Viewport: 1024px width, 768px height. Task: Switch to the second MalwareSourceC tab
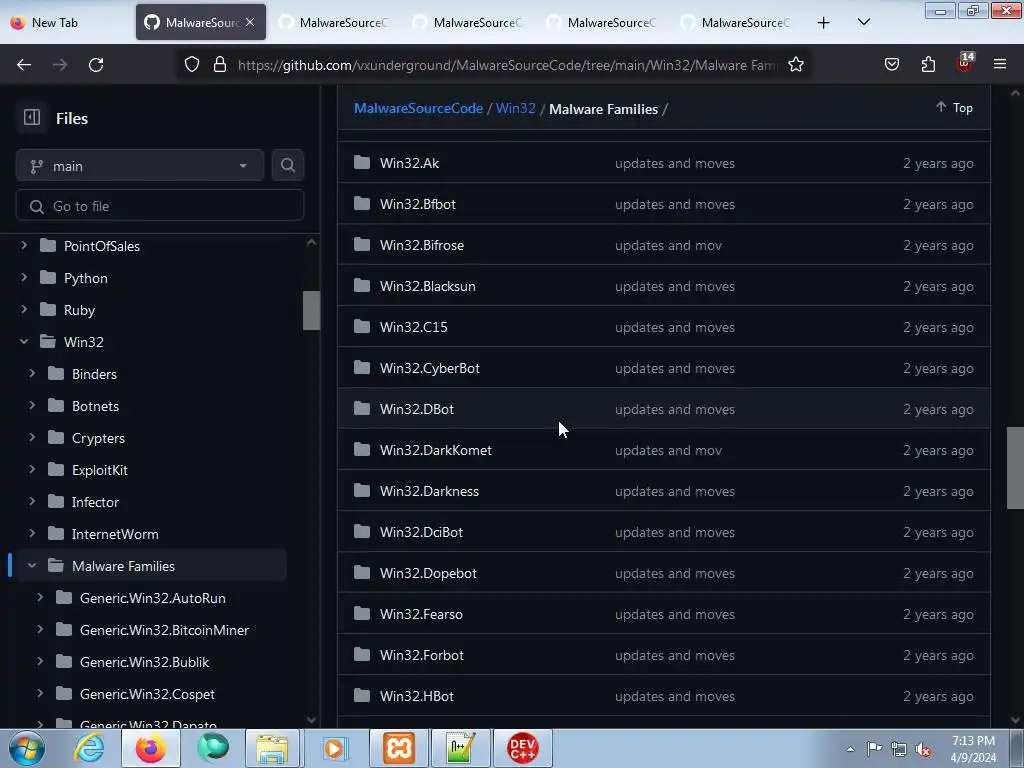point(334,23)
